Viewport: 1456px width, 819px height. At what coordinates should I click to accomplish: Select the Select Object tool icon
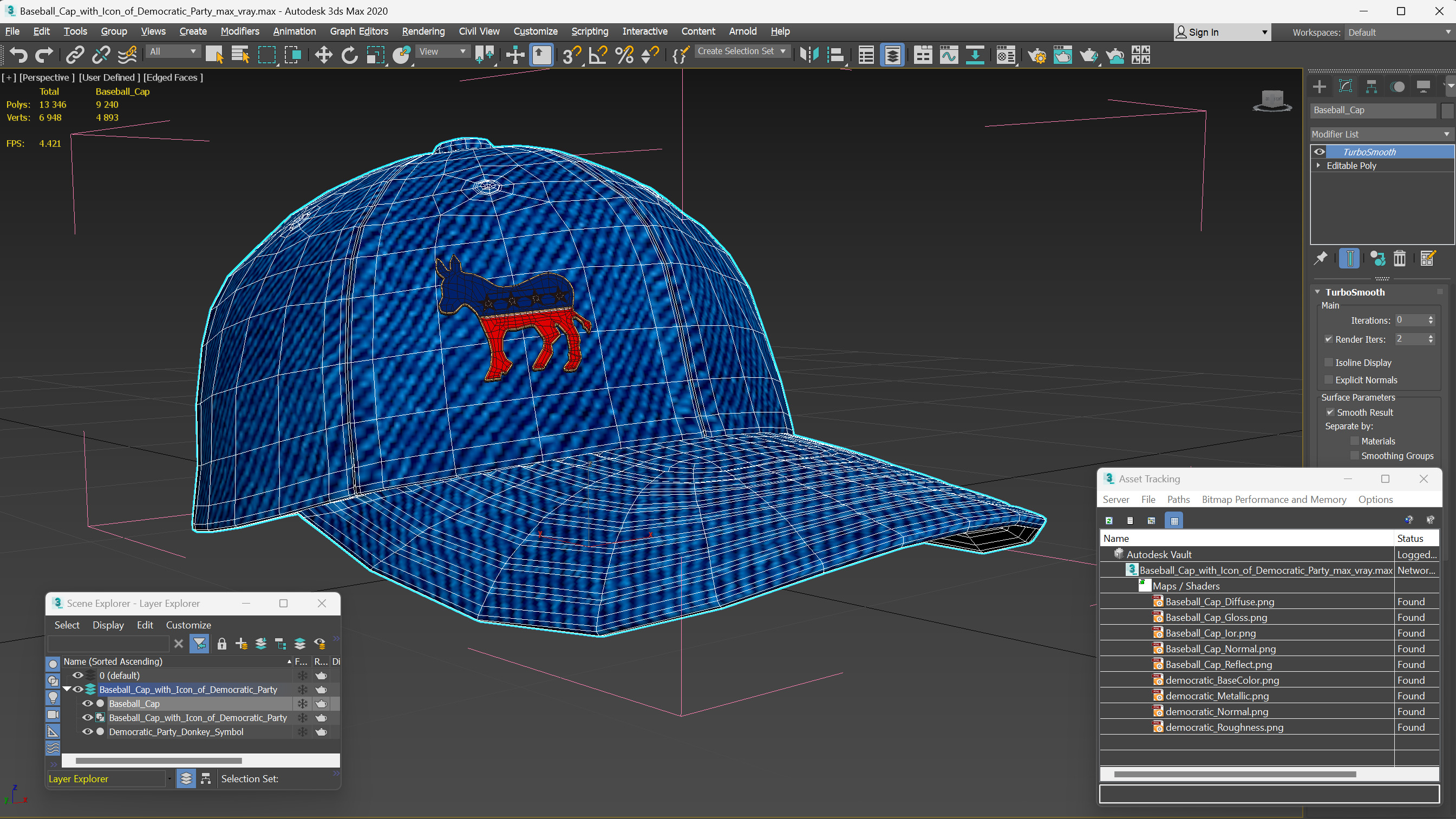pos(214,54)
